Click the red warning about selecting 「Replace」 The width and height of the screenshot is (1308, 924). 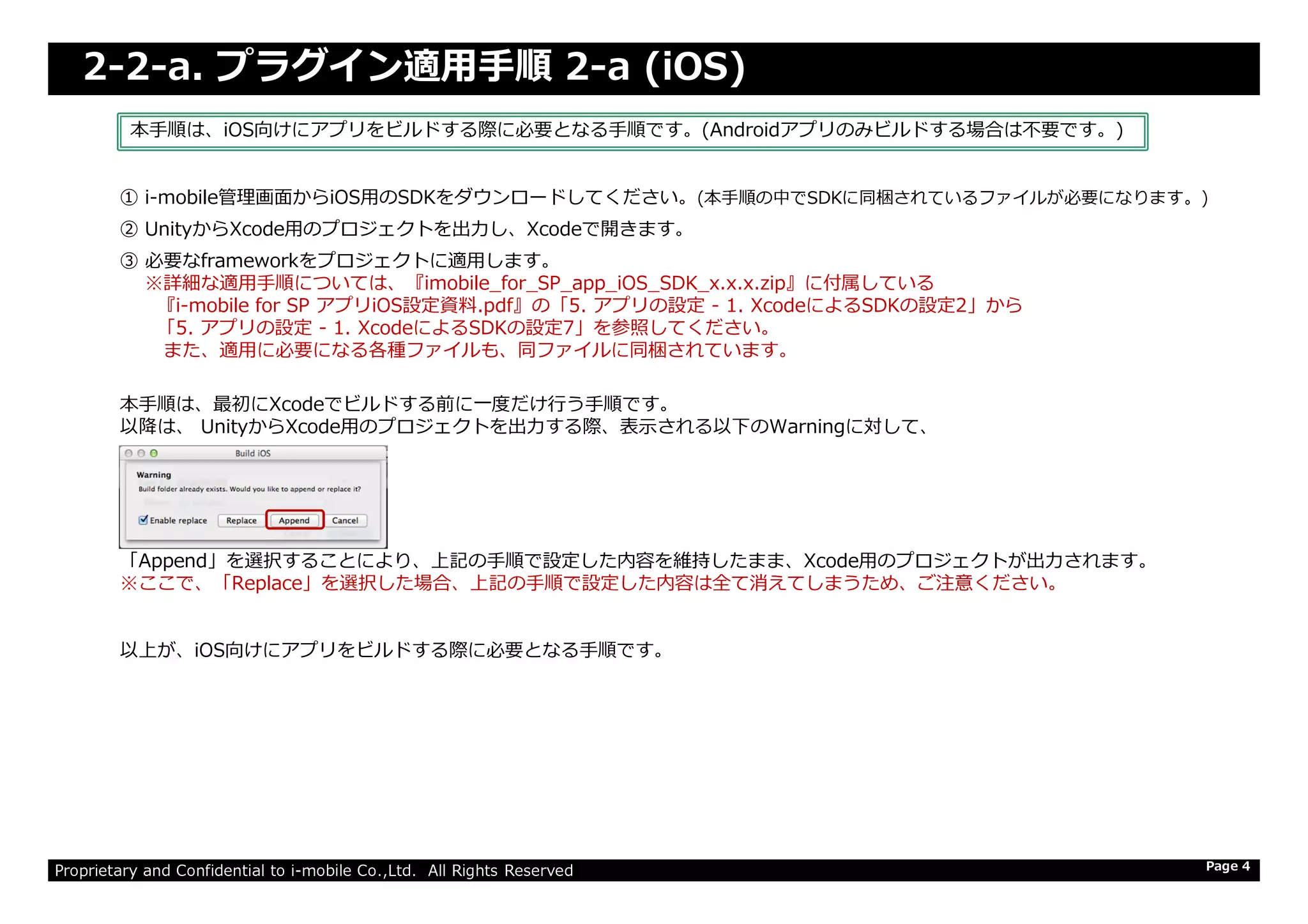click(x=589, y=583)
